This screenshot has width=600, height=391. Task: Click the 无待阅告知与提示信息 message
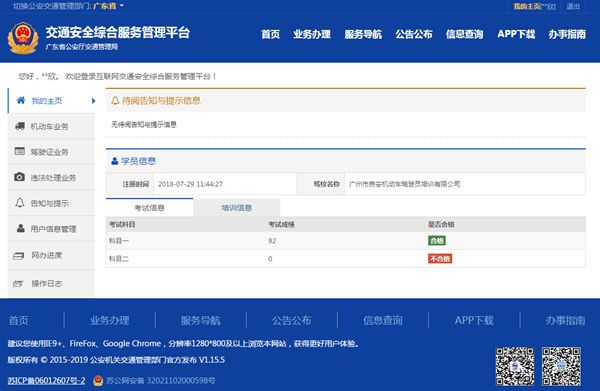tap(144, 124)
